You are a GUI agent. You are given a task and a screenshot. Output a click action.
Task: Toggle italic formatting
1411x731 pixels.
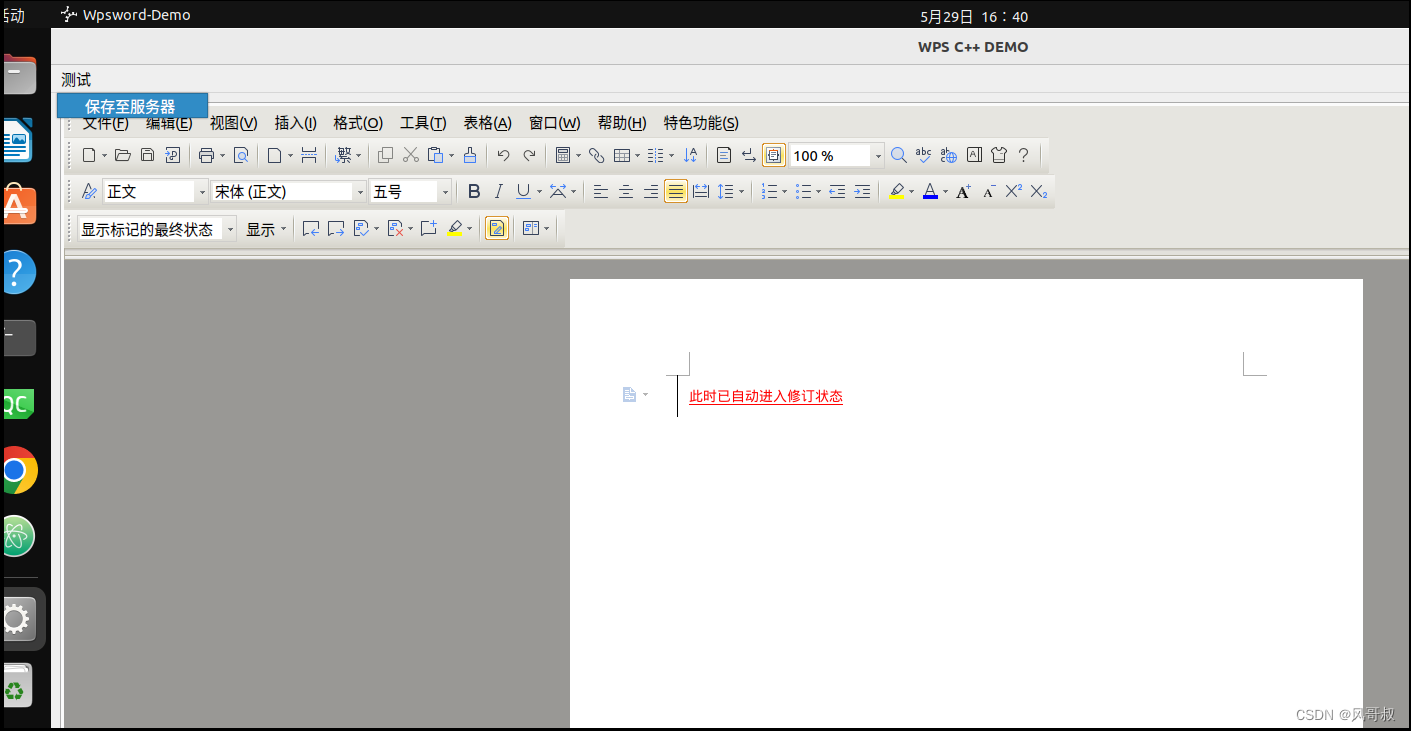499,191
